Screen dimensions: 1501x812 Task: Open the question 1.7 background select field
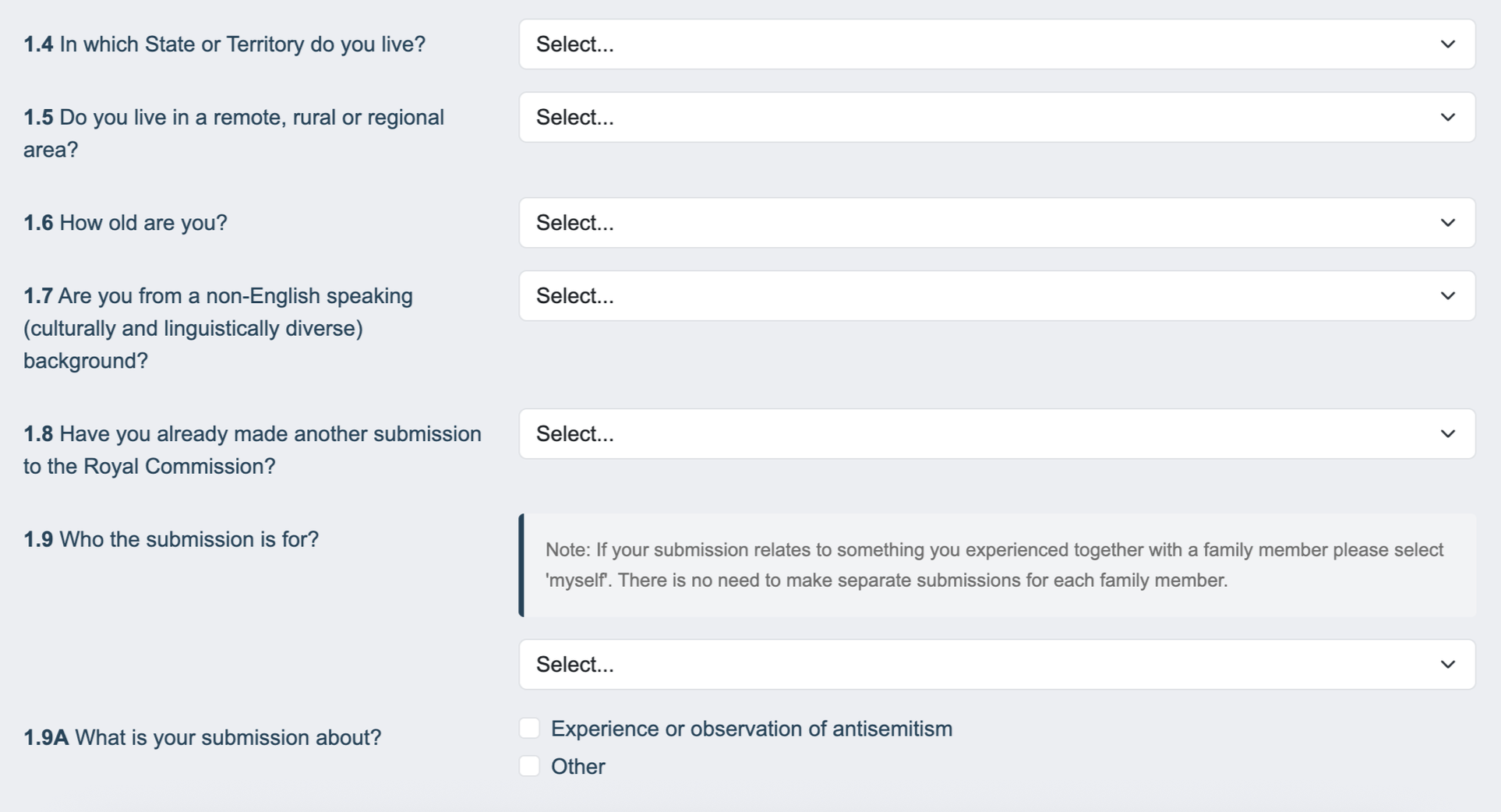pyautogui.click(x=935, y=296)
